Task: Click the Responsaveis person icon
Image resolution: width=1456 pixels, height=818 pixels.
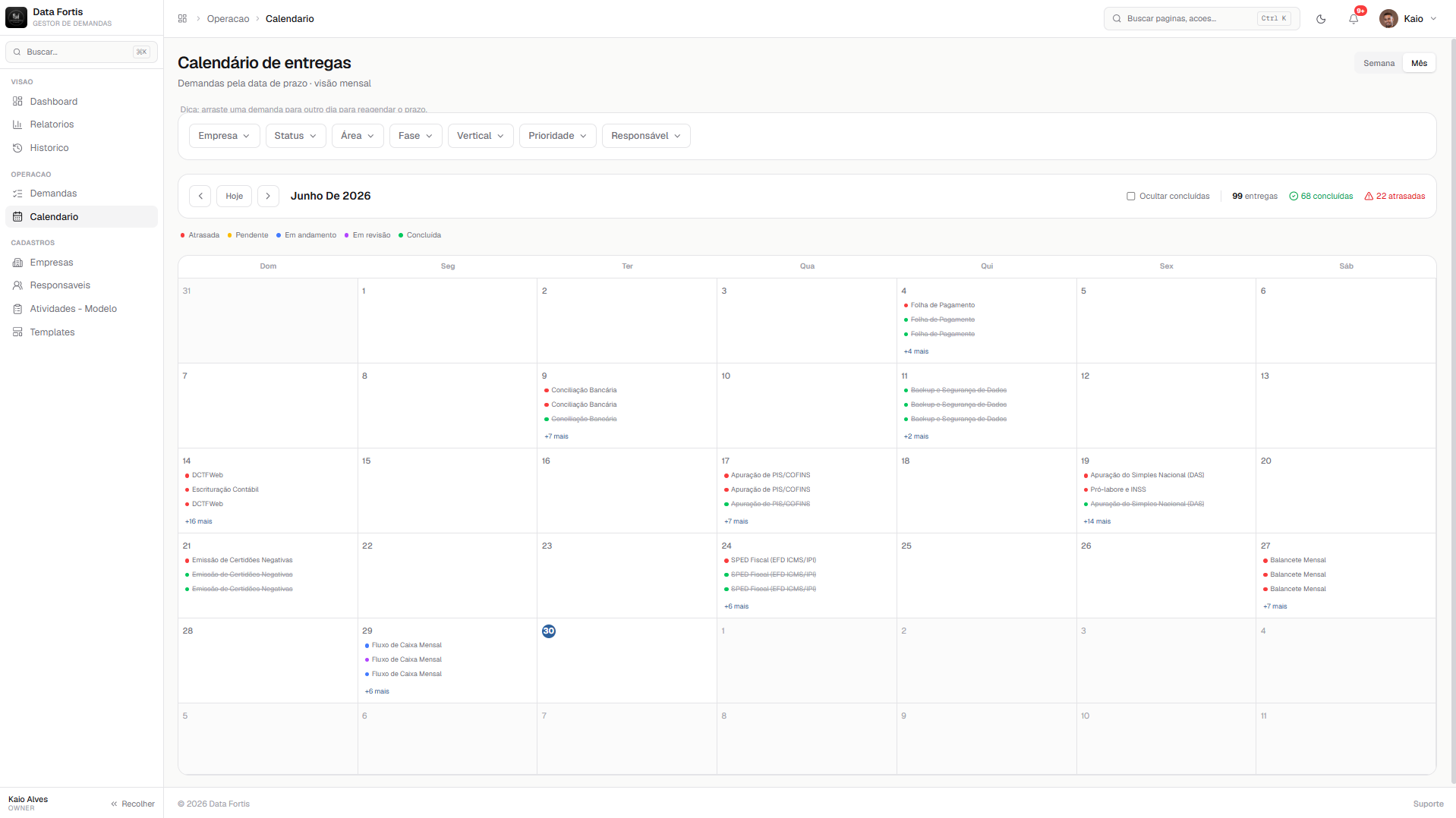Action: [17, 285]
